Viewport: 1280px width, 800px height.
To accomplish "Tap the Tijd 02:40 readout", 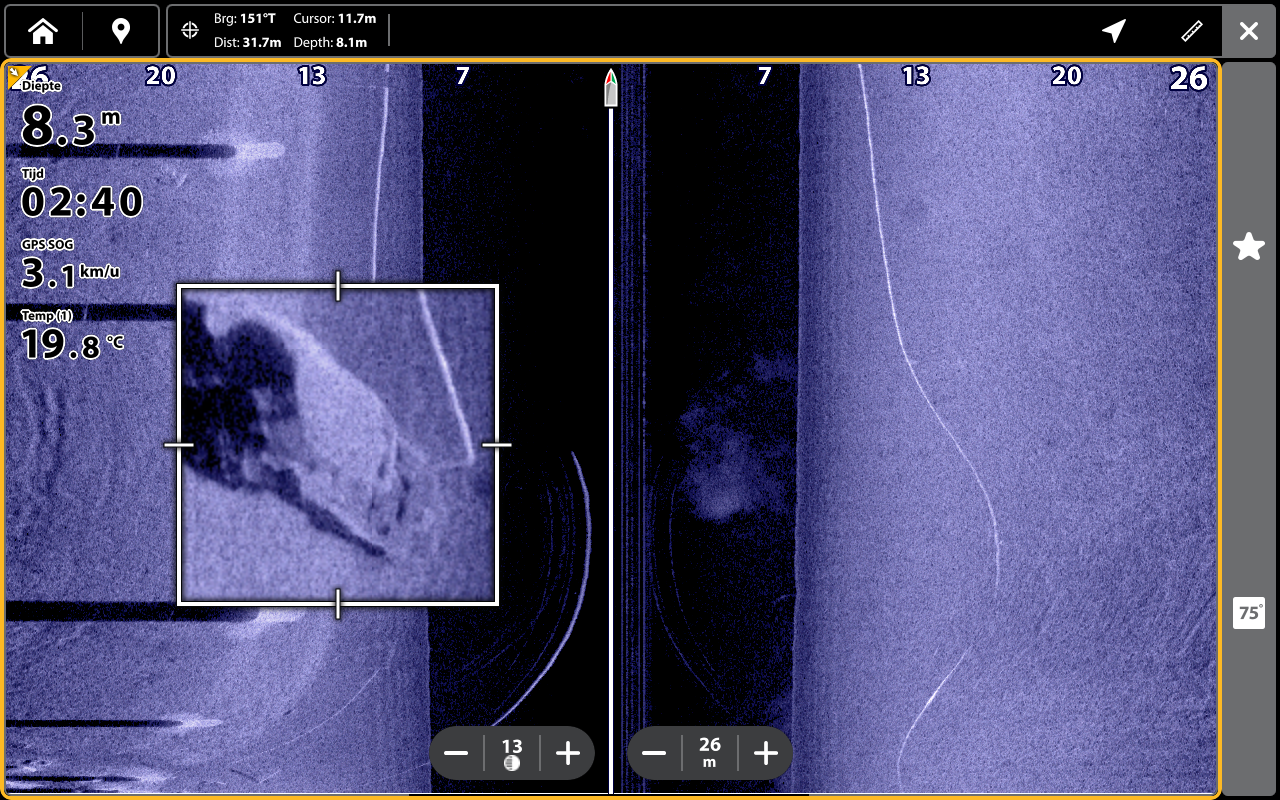I will [x=82, y=194].
